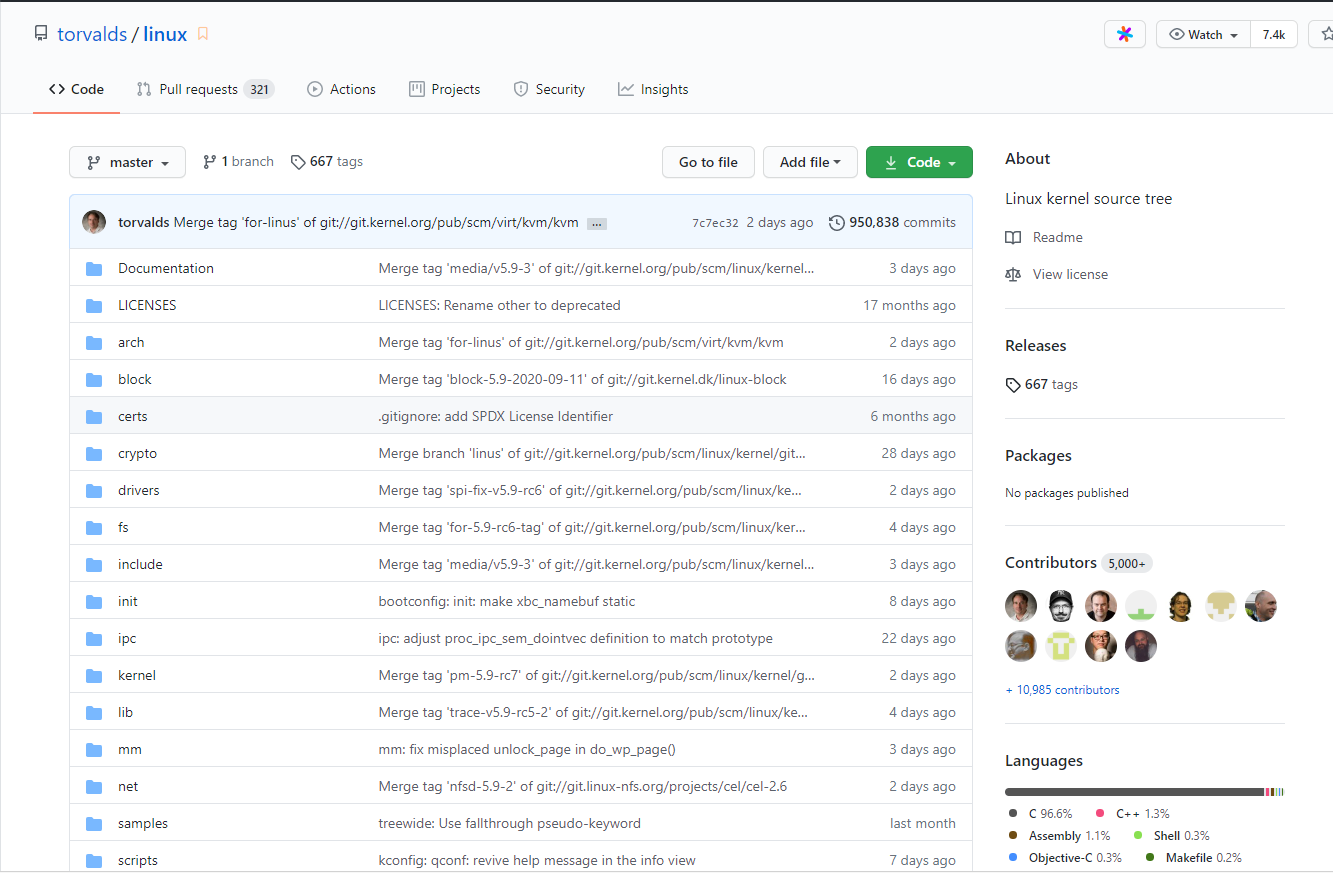Expand the commit message ellipsis button
1333x873 pixels.
point(597,224)
